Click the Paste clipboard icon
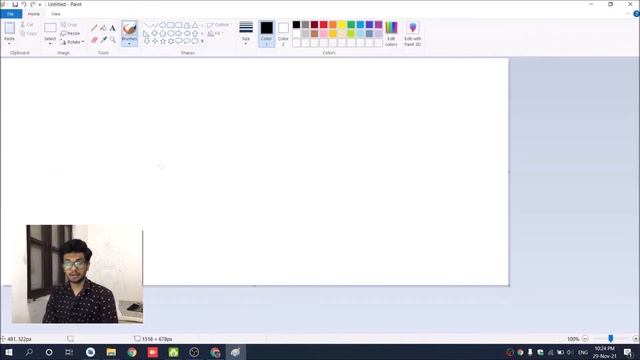This screenshot has width=640, height=360. pyautogui.click(x=9, y=28)
